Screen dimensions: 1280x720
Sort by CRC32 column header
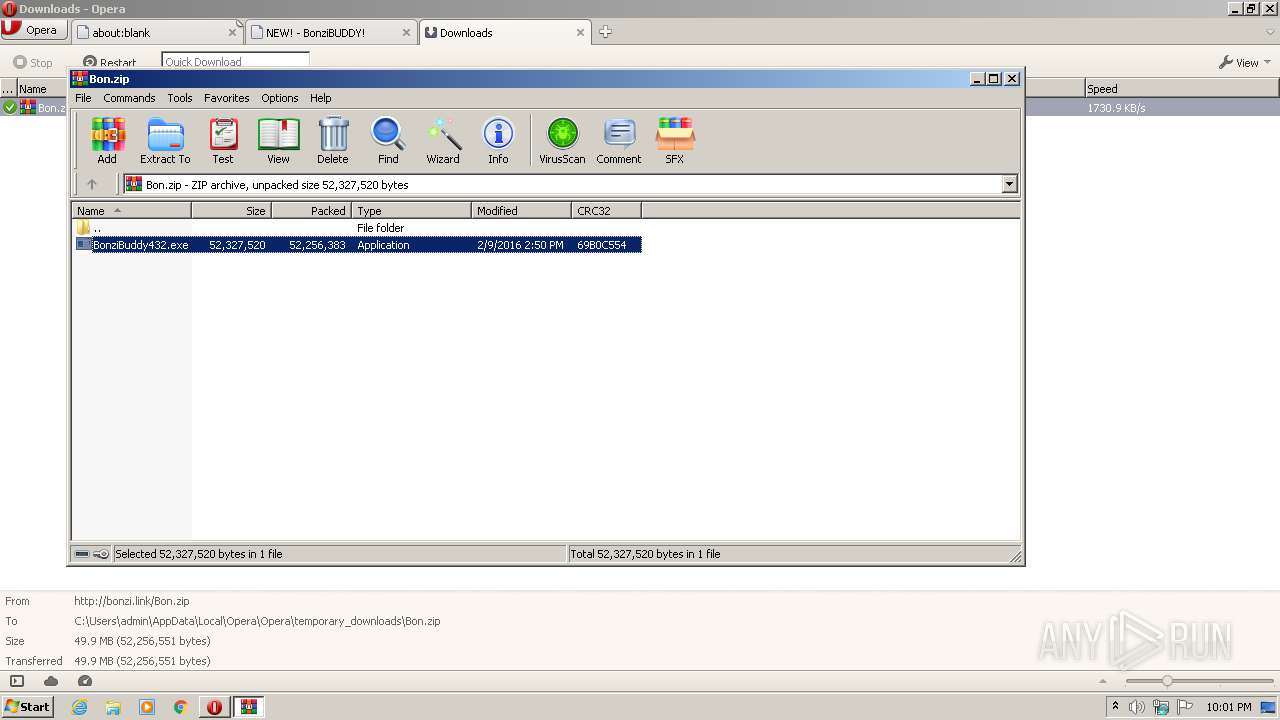pyautogui.click(x=607, y=211)
